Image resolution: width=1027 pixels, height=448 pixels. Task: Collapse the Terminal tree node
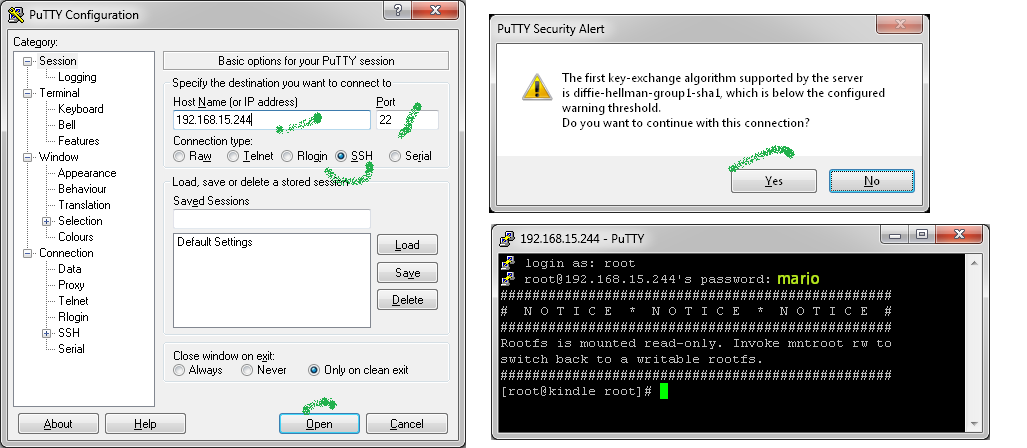click(28, 93)
